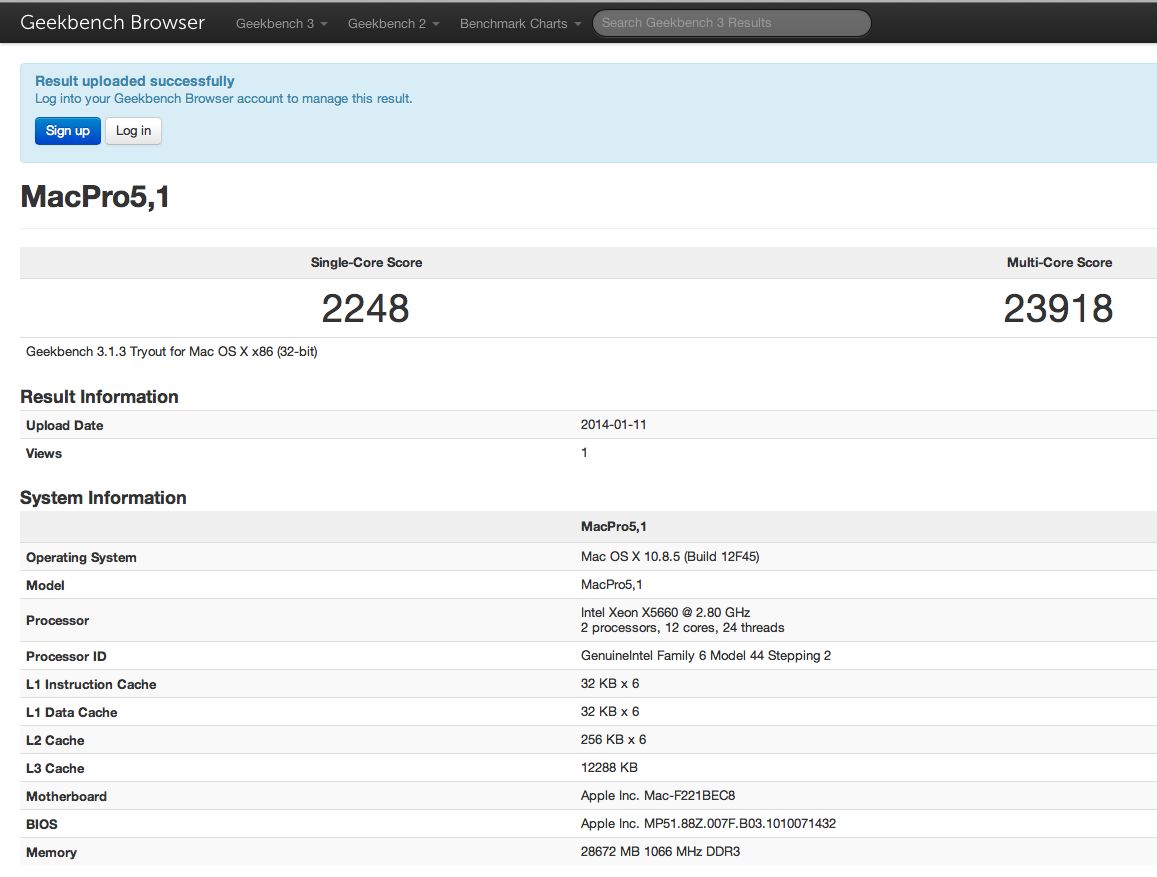The image size is (1157, 877).
Task: Select the multi-core value 23918
Action: pos(1058,308)
